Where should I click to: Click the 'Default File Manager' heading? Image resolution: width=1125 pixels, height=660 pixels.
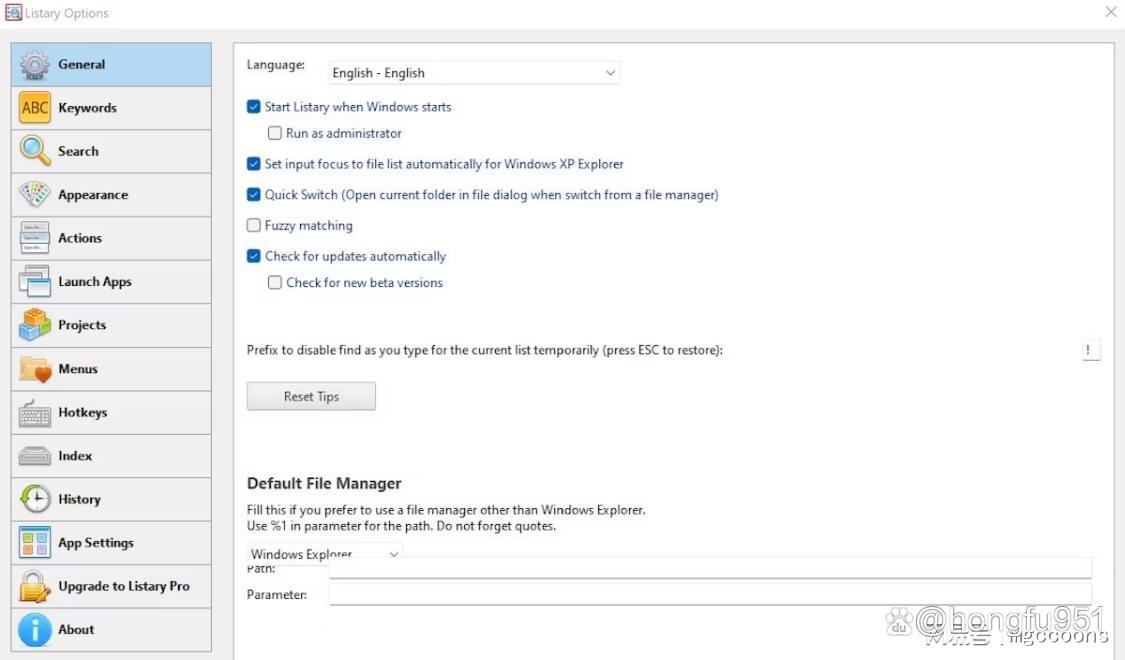(x=324, y=484)
